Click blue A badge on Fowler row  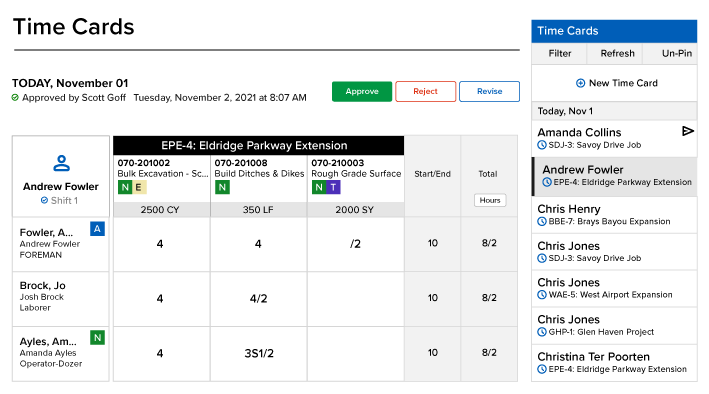97,229
